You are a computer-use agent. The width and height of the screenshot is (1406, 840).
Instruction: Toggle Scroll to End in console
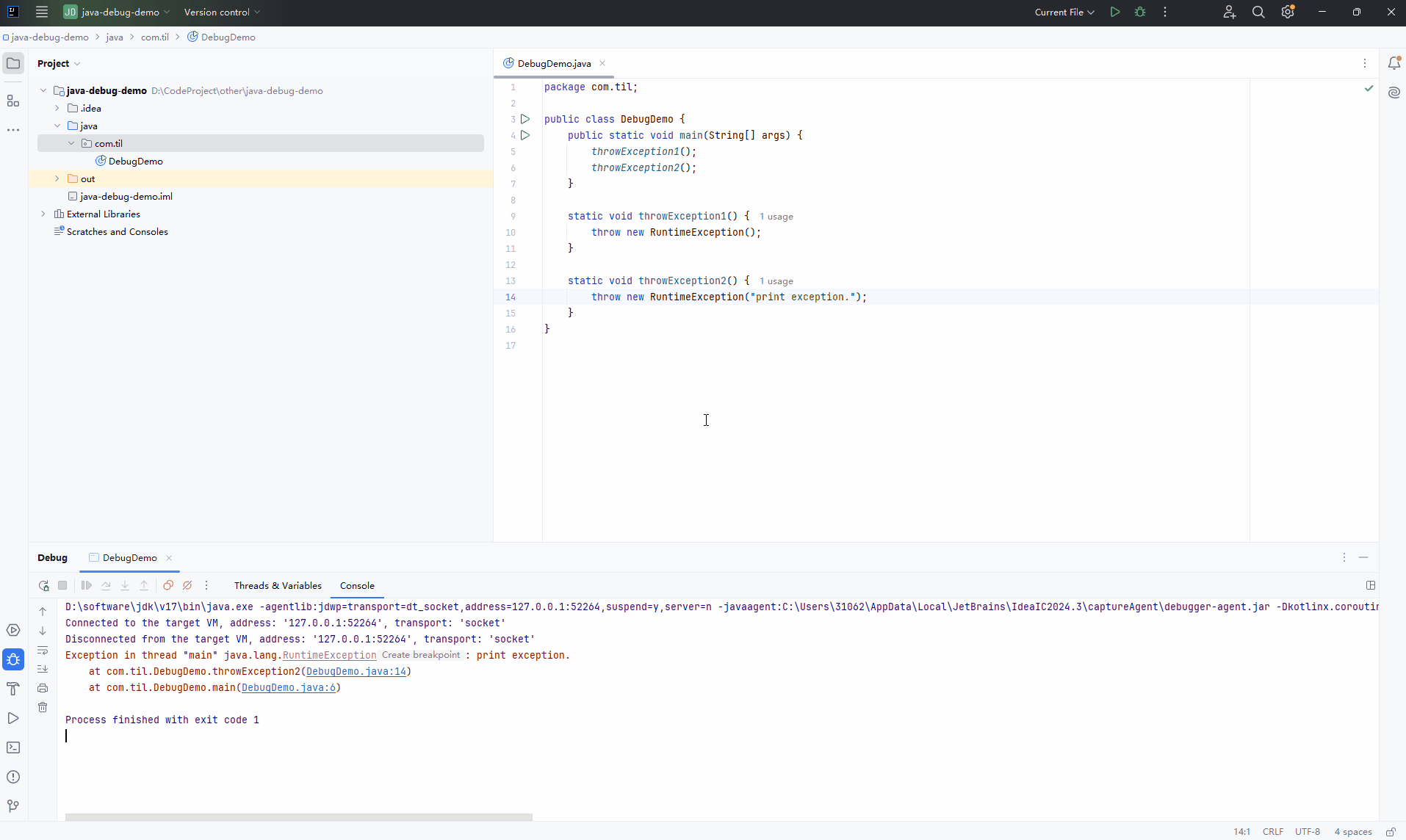pos(43,669)
